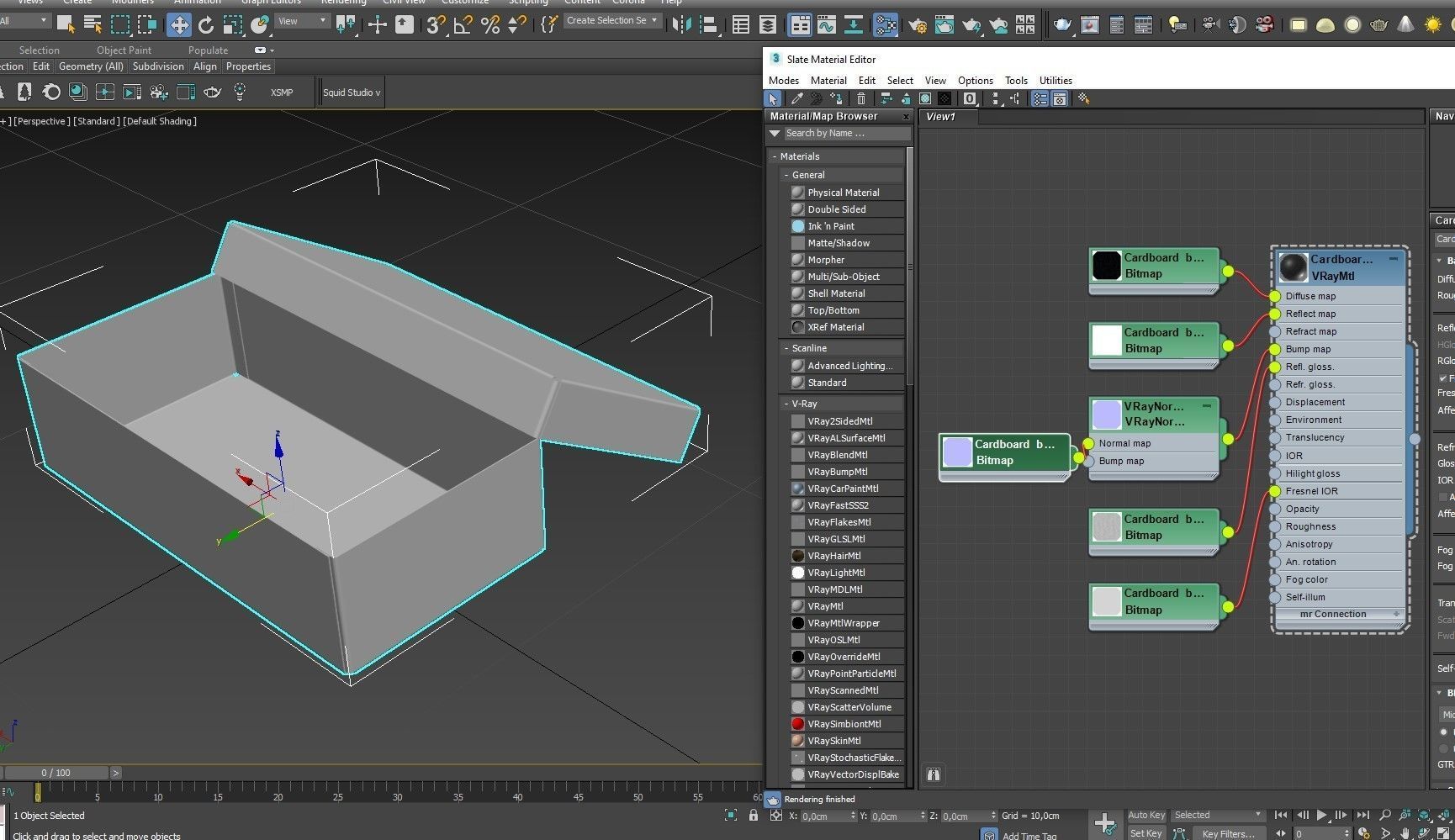Expand mr Connection rollout on node

pos(1396,615)
